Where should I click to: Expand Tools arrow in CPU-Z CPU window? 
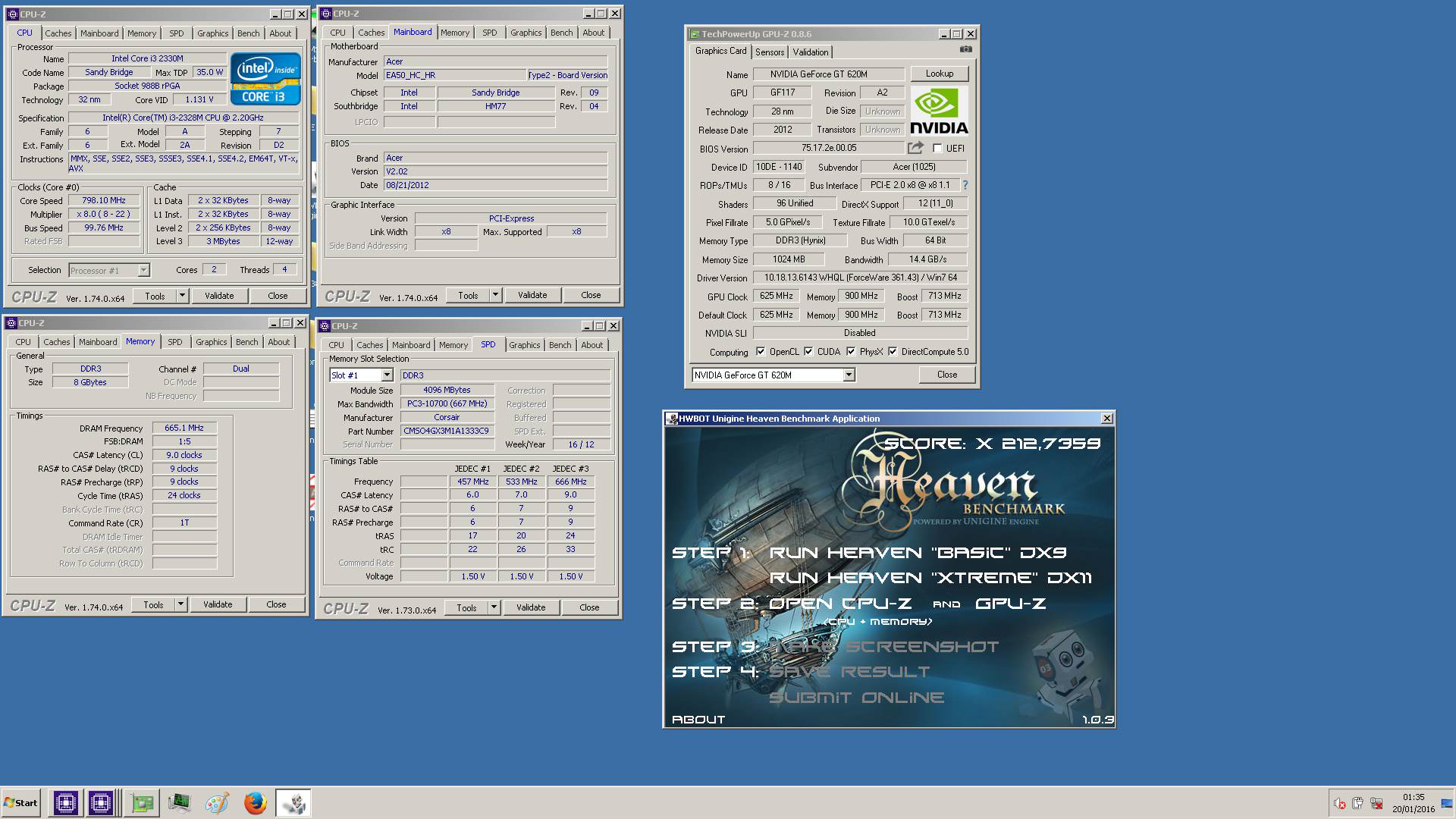pyautogui.click(x=182, y=296)
